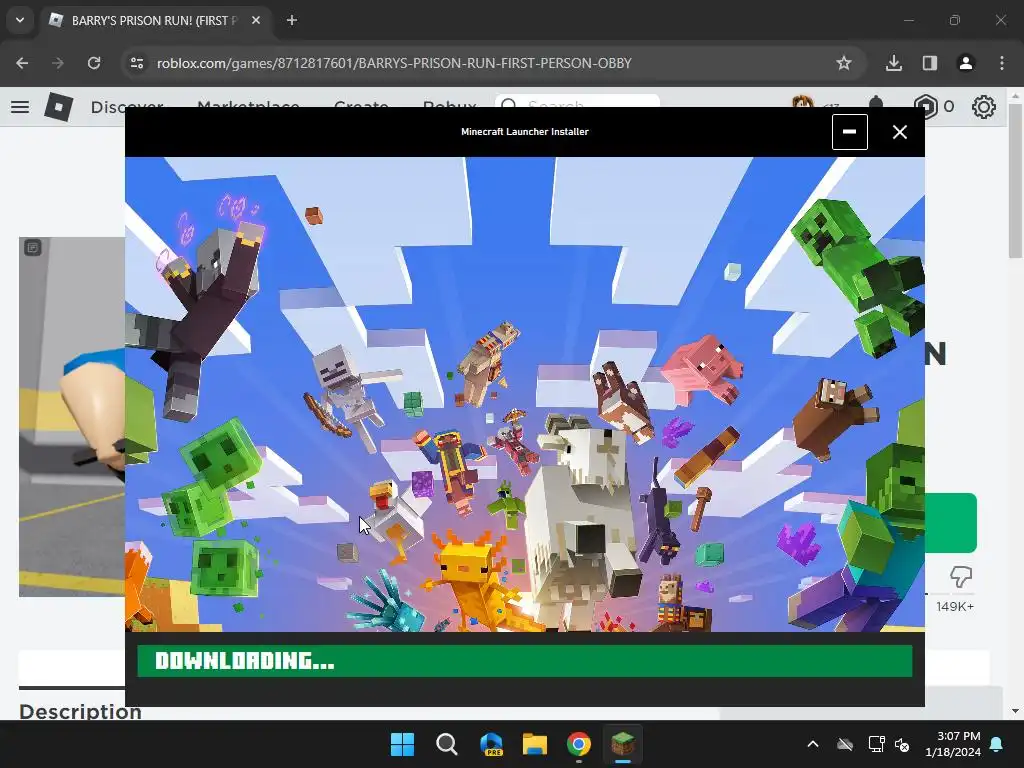The image size is (1024, 768).
Task: Click the roblox.com URL address field
Action: click(394, 63)
